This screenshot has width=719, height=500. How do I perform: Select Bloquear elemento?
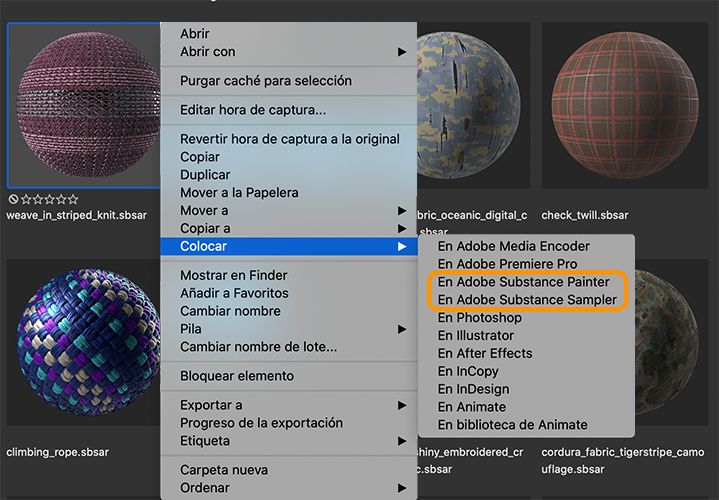click(288, 376)
